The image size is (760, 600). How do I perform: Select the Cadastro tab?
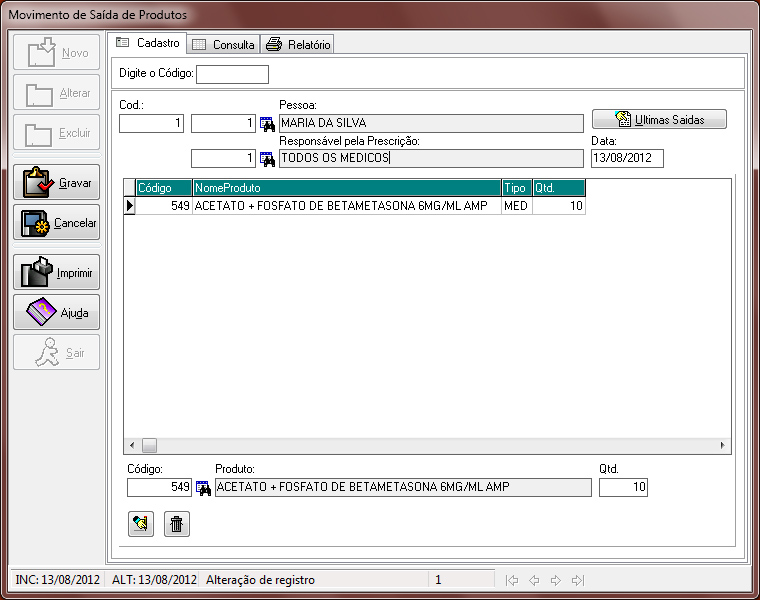pyautogui.click(x=148, y=43)
